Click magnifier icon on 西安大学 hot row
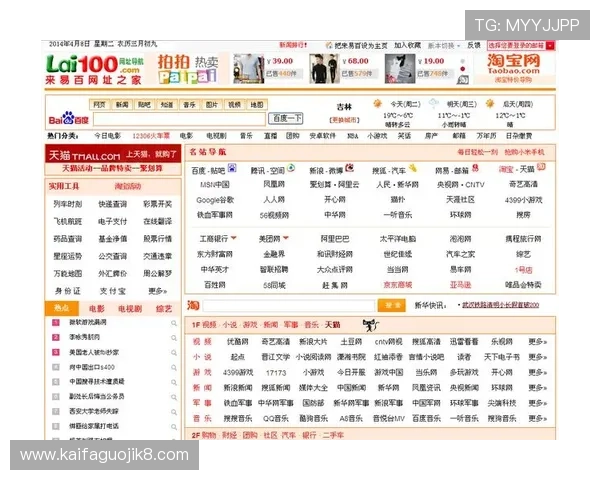600x480 pixels. click(174, 412)
